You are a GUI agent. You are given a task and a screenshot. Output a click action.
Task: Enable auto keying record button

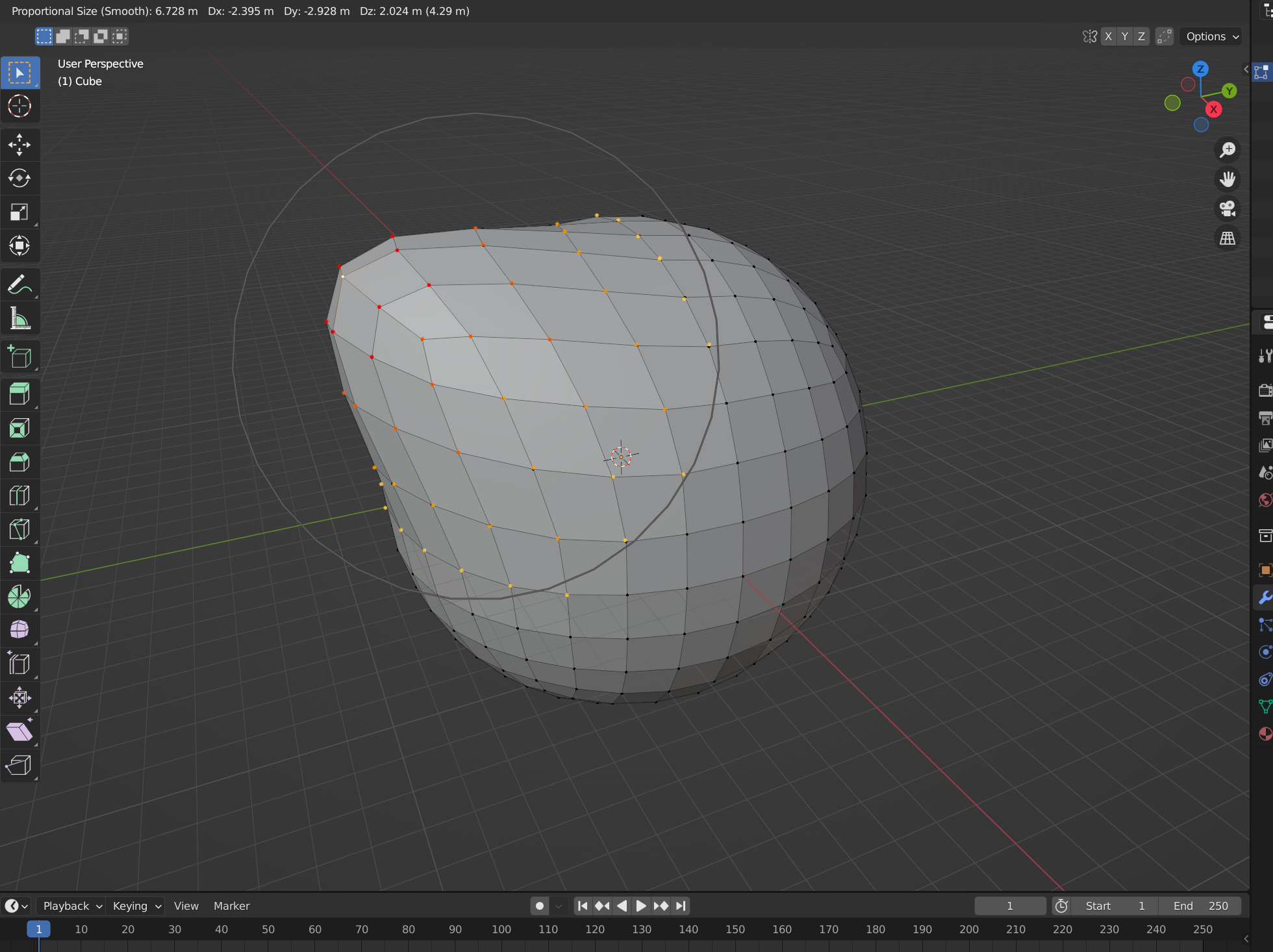coord(540,906)
